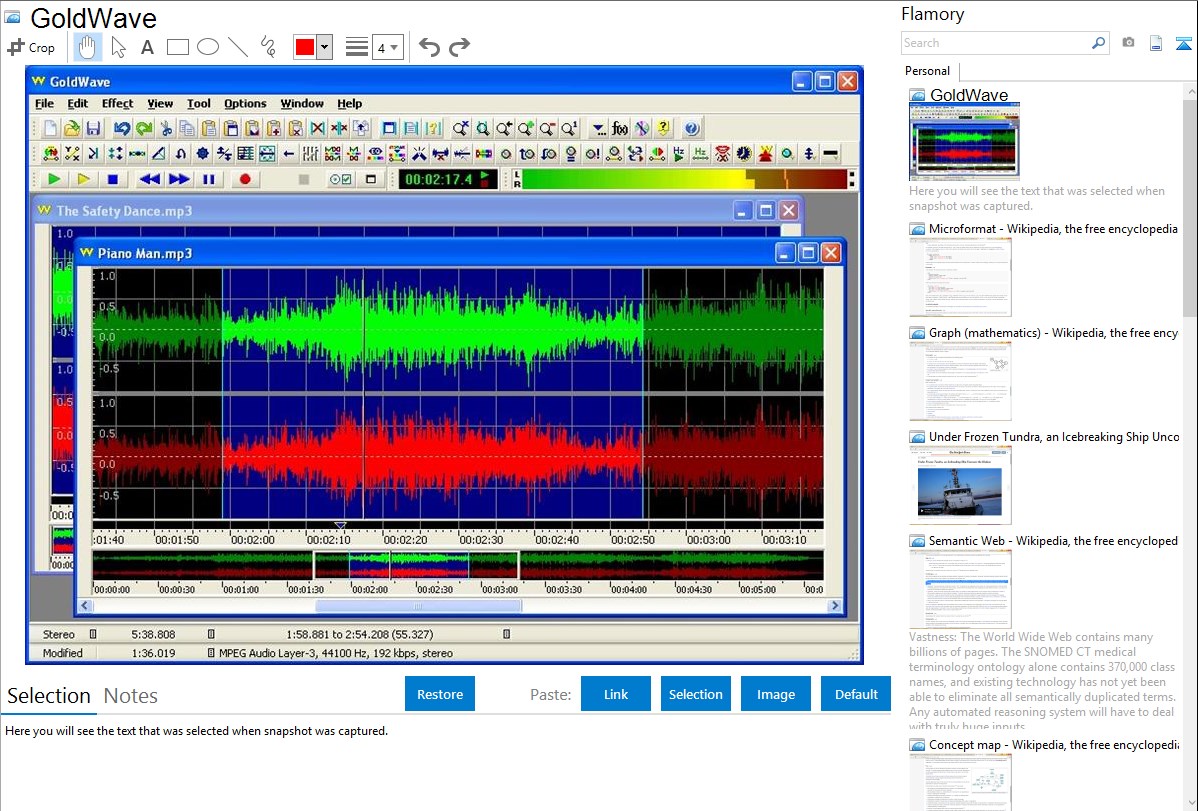
Task: Click the blue Help question mark icon
Action: click(x=691, y=128)
